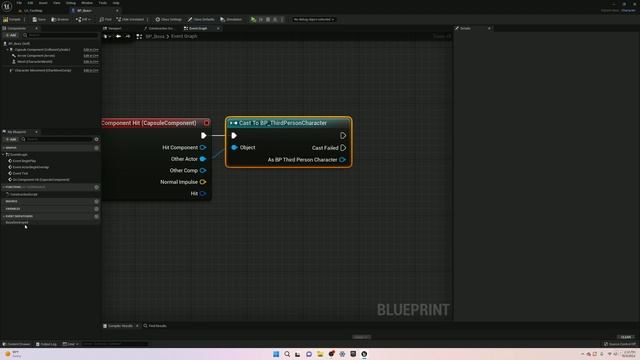Click the Find toolbar button
The height and width of the screenshot is (360, 640).
click(106, 19)
